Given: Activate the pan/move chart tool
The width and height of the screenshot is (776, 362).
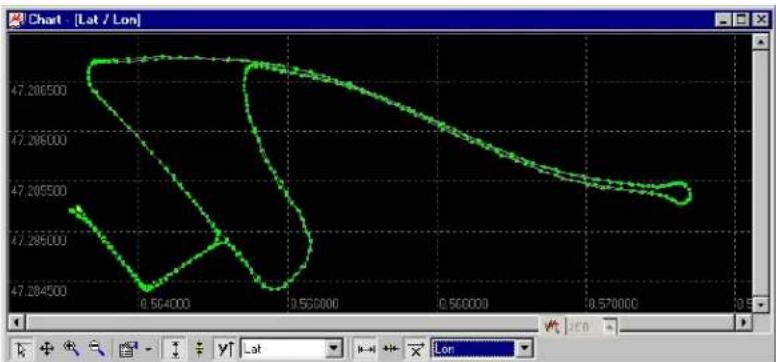Looking at the screenshot, I should 47,350.
